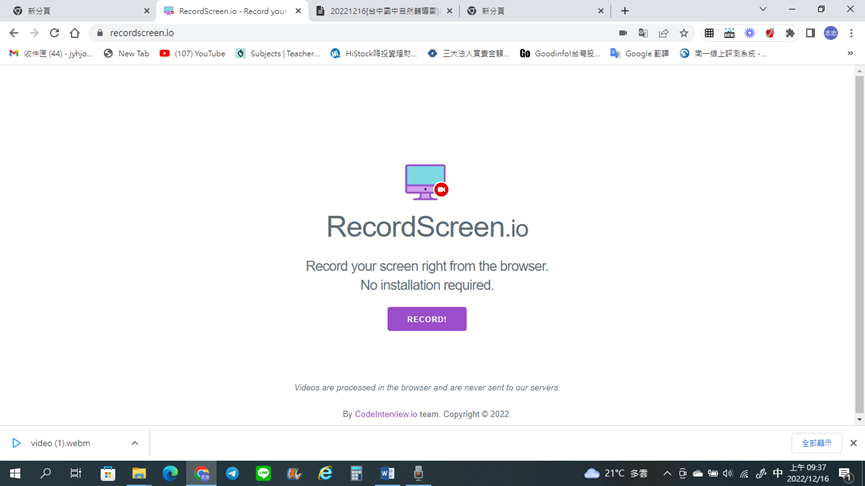Open taskbar search magnifier

click(46, 473)
